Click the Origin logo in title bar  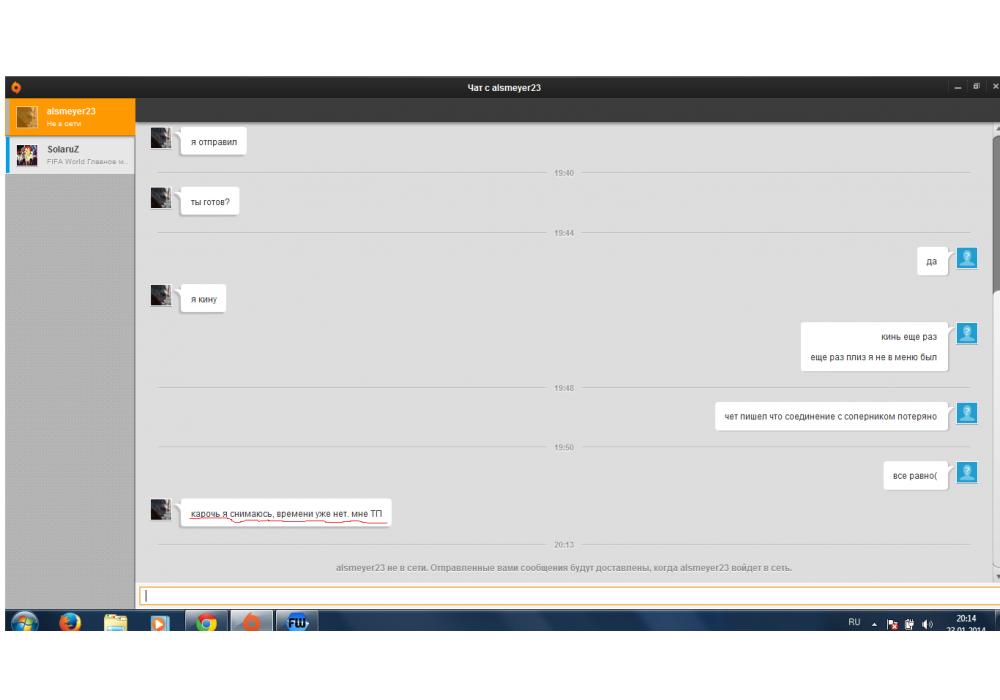pyautogui.click(x=16, y=87)
